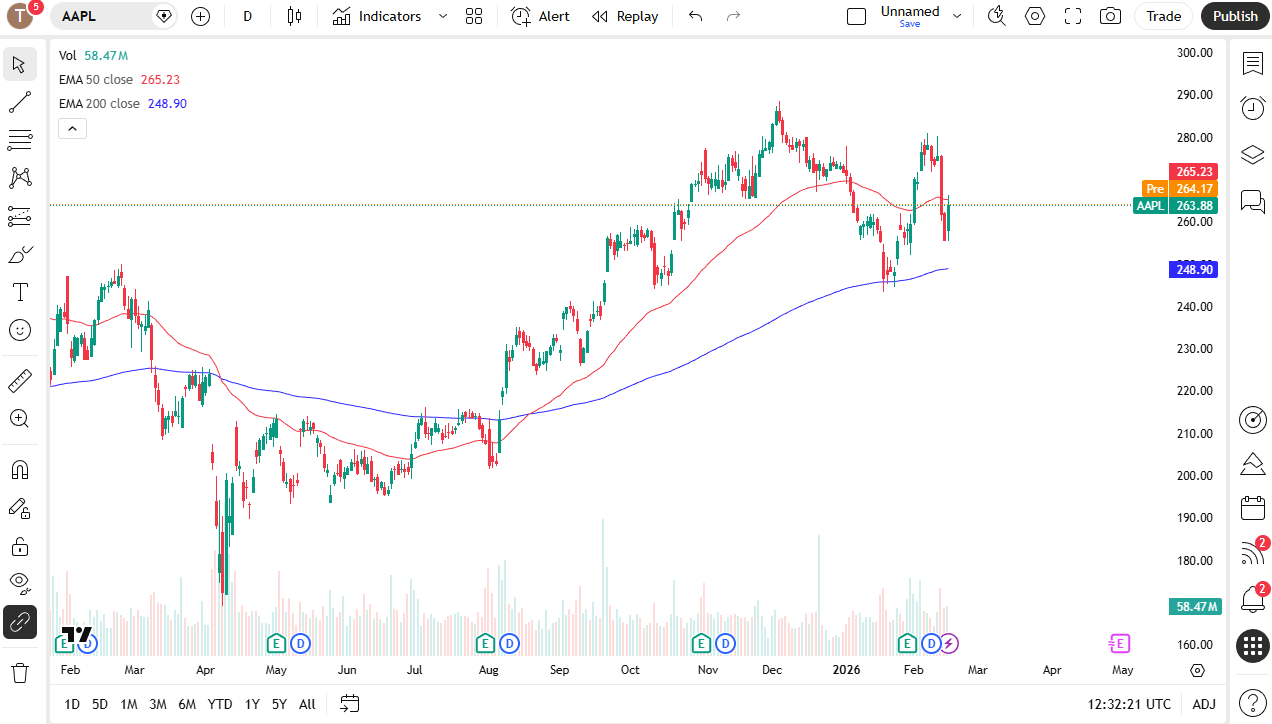Open price scale settings gear icon
The image size is (1272, 724).
[x=1198, y=670]
